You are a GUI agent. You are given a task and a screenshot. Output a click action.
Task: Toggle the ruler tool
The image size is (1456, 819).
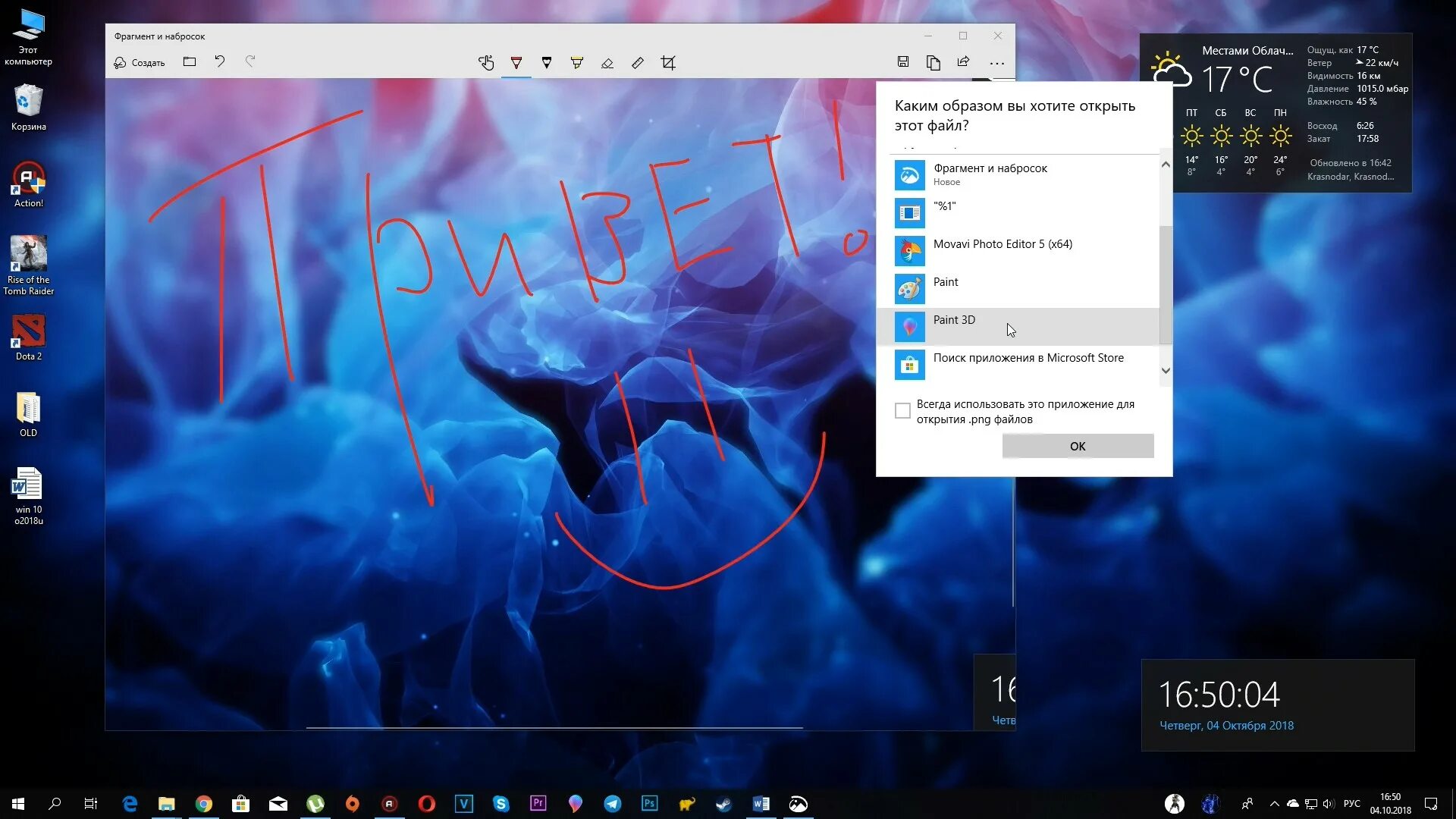(x=638, y=63)
